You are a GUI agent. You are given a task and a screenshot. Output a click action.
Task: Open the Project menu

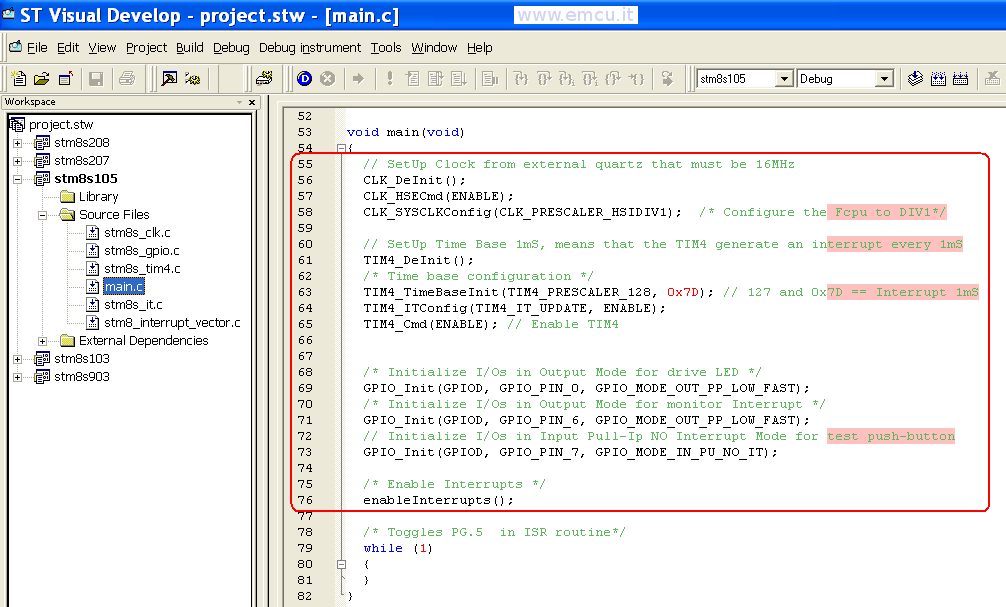click(x=146, y=47)
